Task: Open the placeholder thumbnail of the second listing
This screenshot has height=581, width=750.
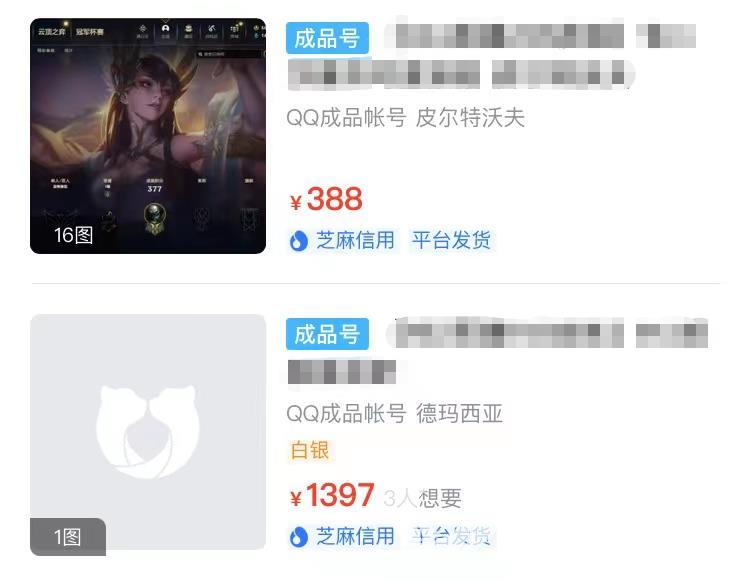Action: pos(148,432)
